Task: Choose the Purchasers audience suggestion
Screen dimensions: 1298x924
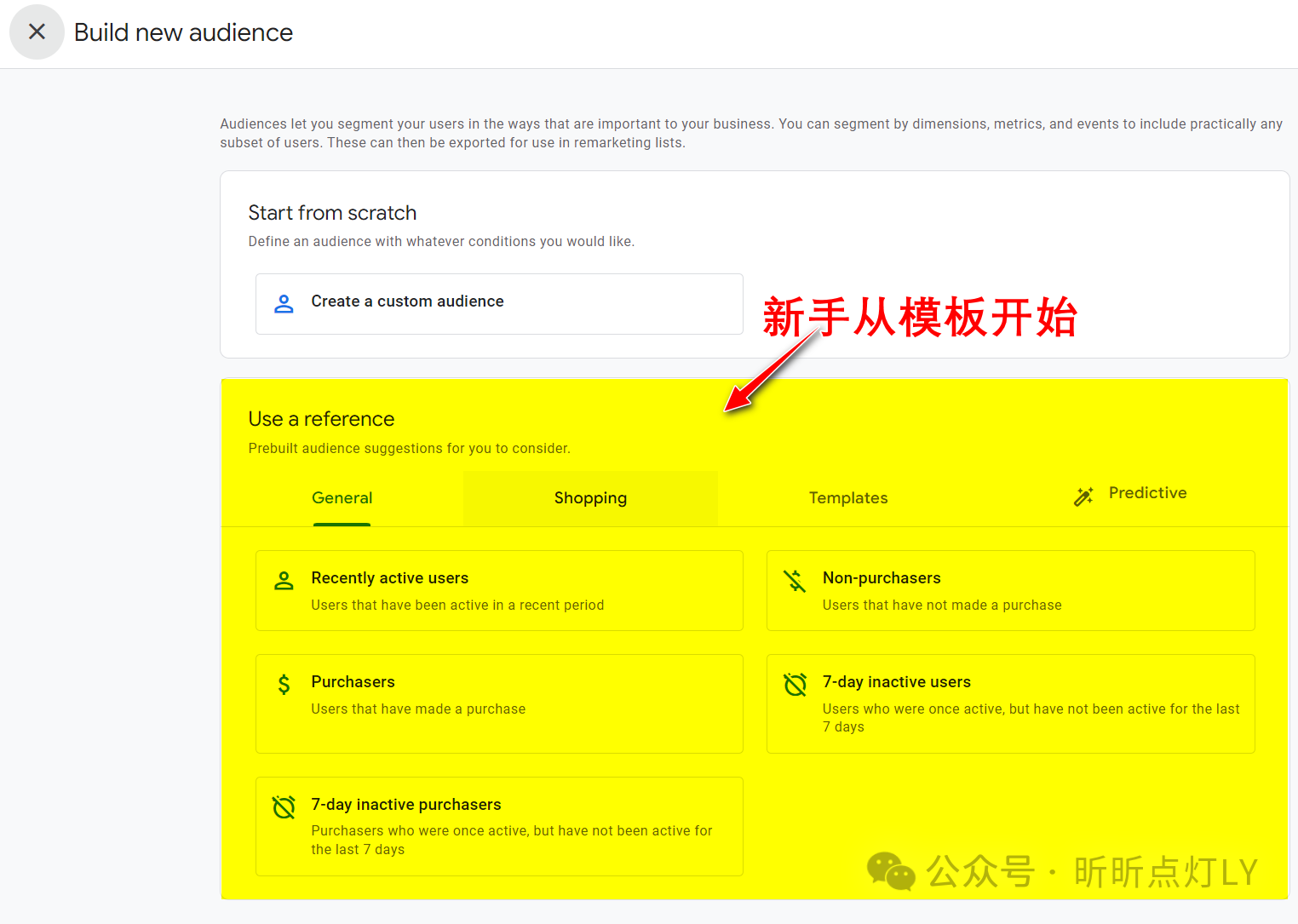Action: pyautogui.click(x=499, y=703)
